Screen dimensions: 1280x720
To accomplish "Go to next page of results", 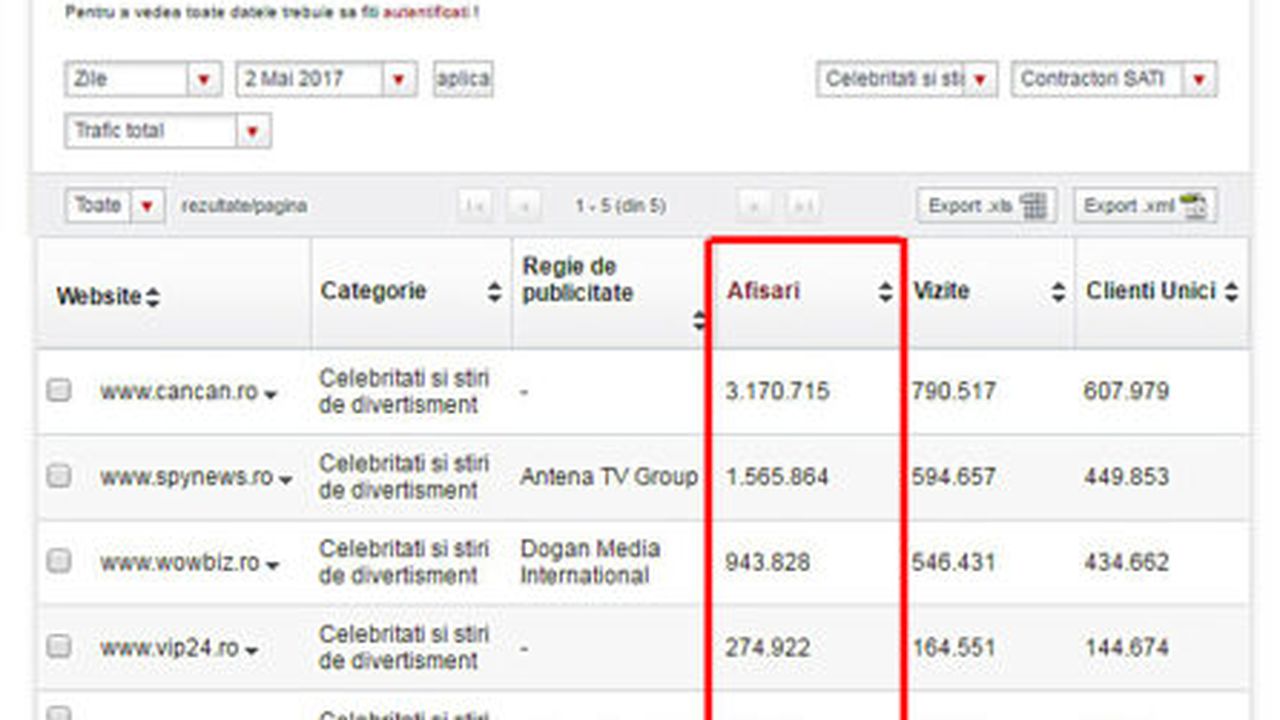I will tap(754, 206).
